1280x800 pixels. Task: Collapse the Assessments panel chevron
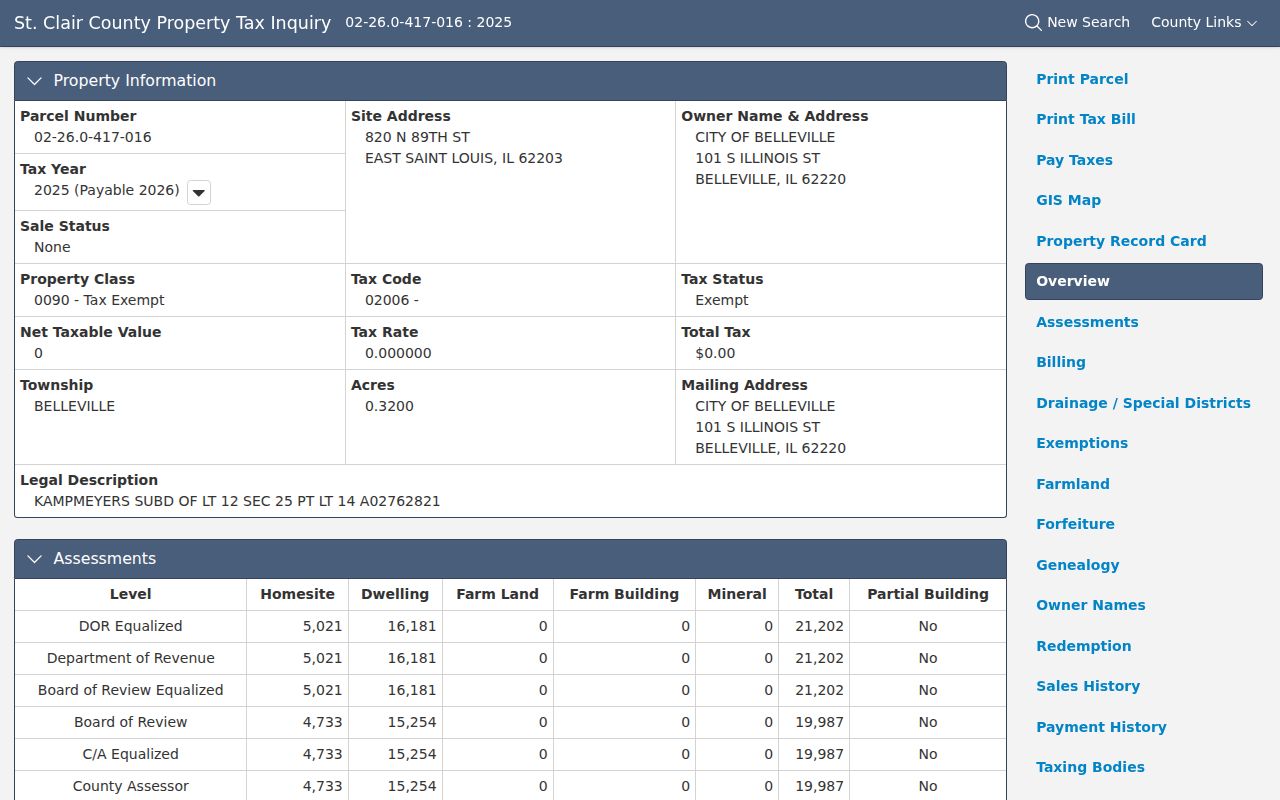tap(34, 559)
